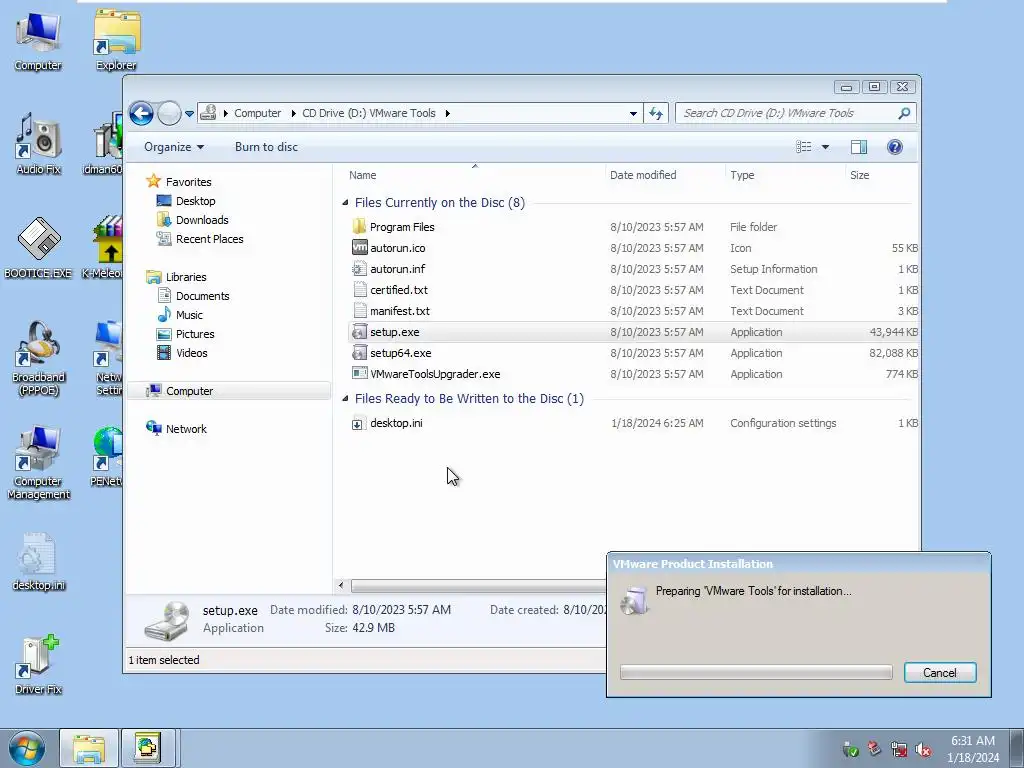The width and height of the screenshot is (1024, 768).
Task: Open Desktop under Favorites
Action: pyautogui.click(x=195, y=201)
